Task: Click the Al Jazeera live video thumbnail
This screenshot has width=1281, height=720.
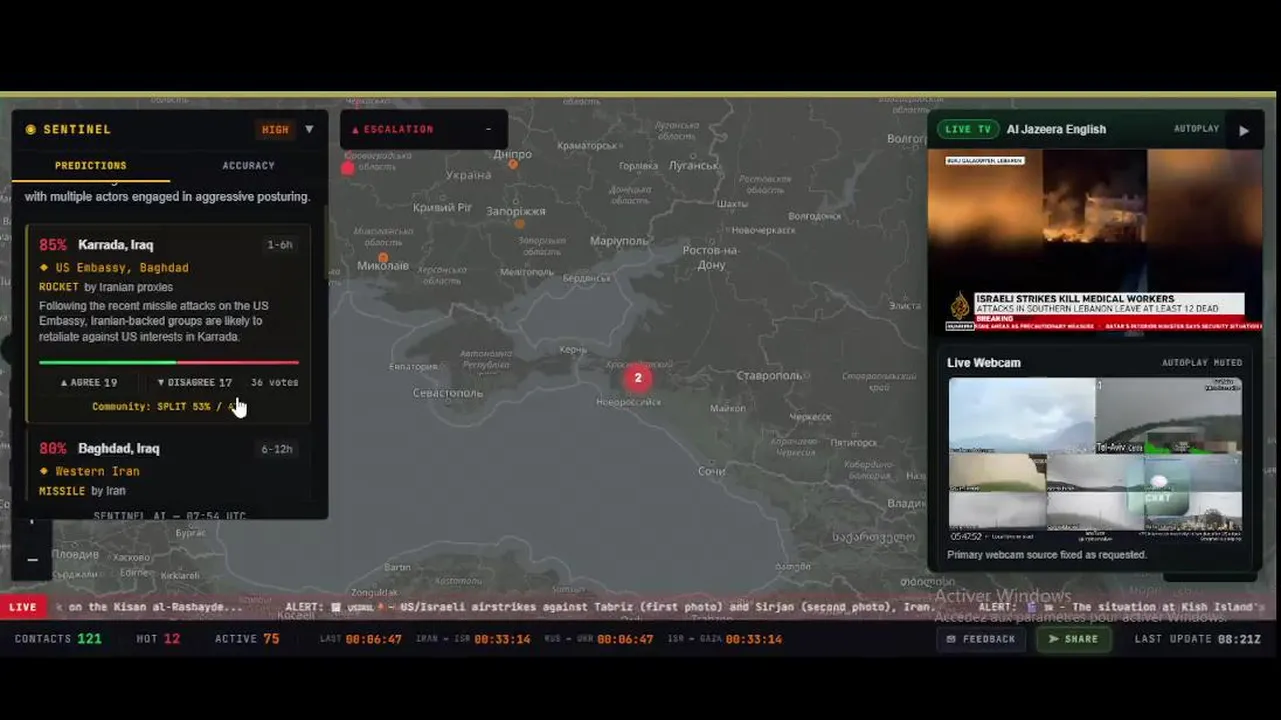Action: pos(1095,241)
